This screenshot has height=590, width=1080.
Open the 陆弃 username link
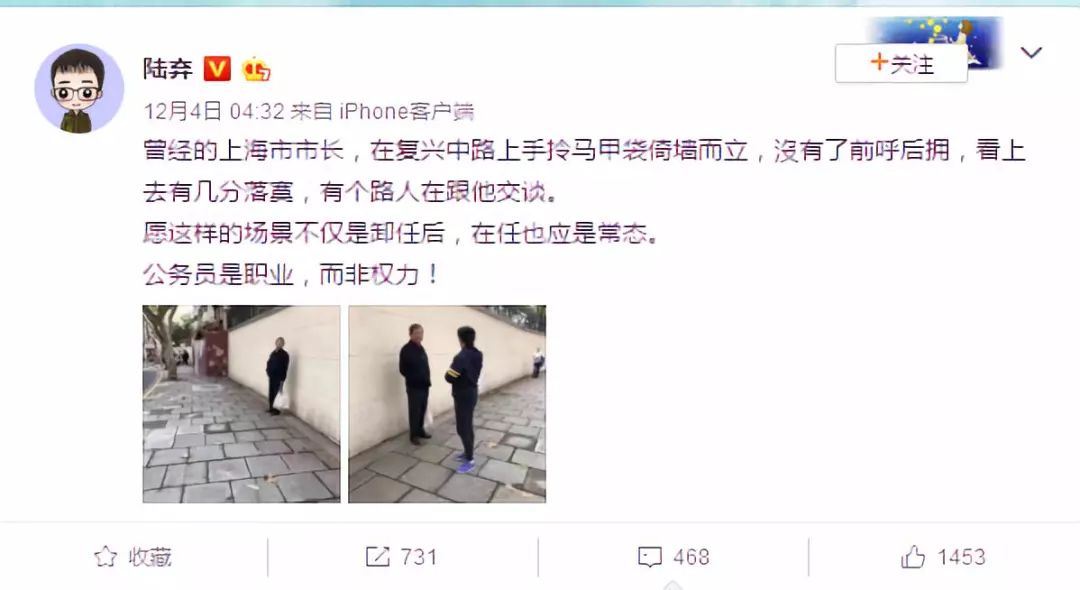[x=168, y=68]
